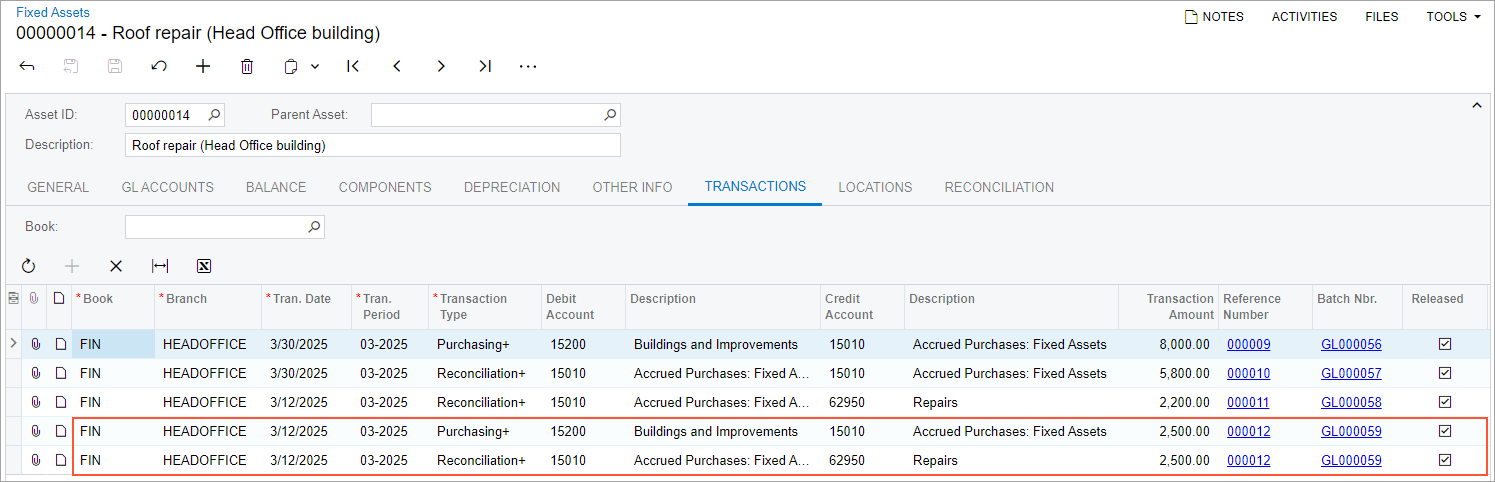Export transactions to Excel
The image size is (1495, 482).
click(204, 266)
